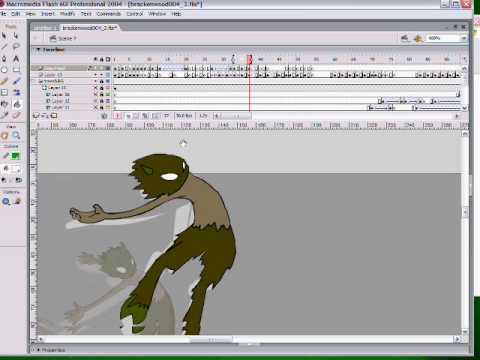Select the Brush tool
Screen dimensions: 480x360
16,81
